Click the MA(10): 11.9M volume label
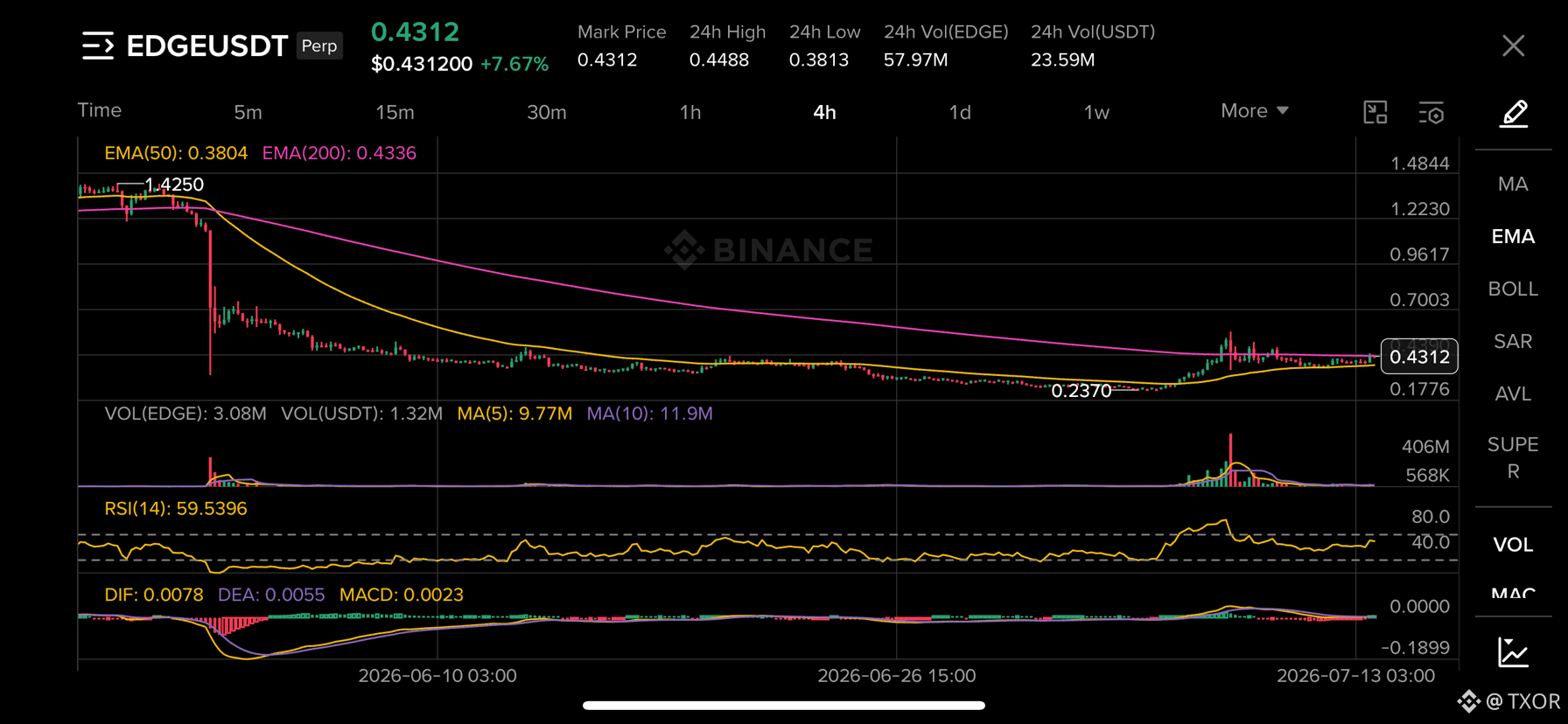This screenshot has width=1568, height=724. (649, 414)
